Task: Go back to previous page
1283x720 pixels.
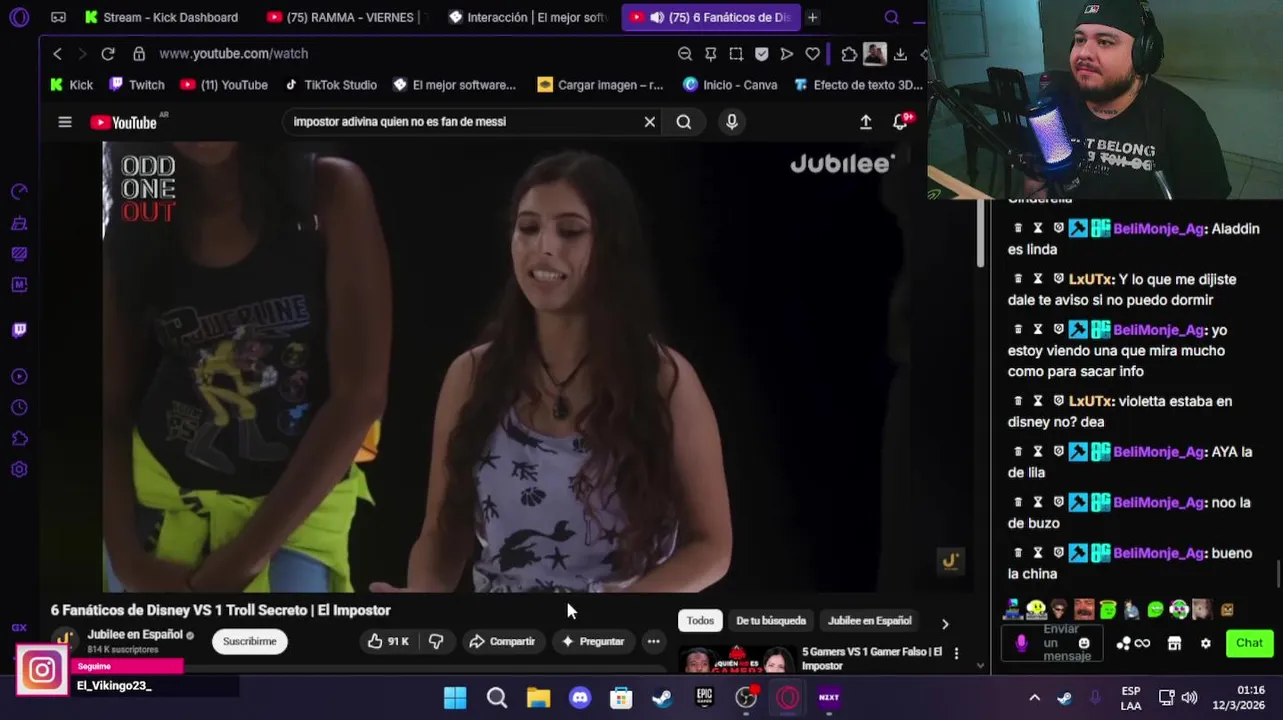Action: 57,54
